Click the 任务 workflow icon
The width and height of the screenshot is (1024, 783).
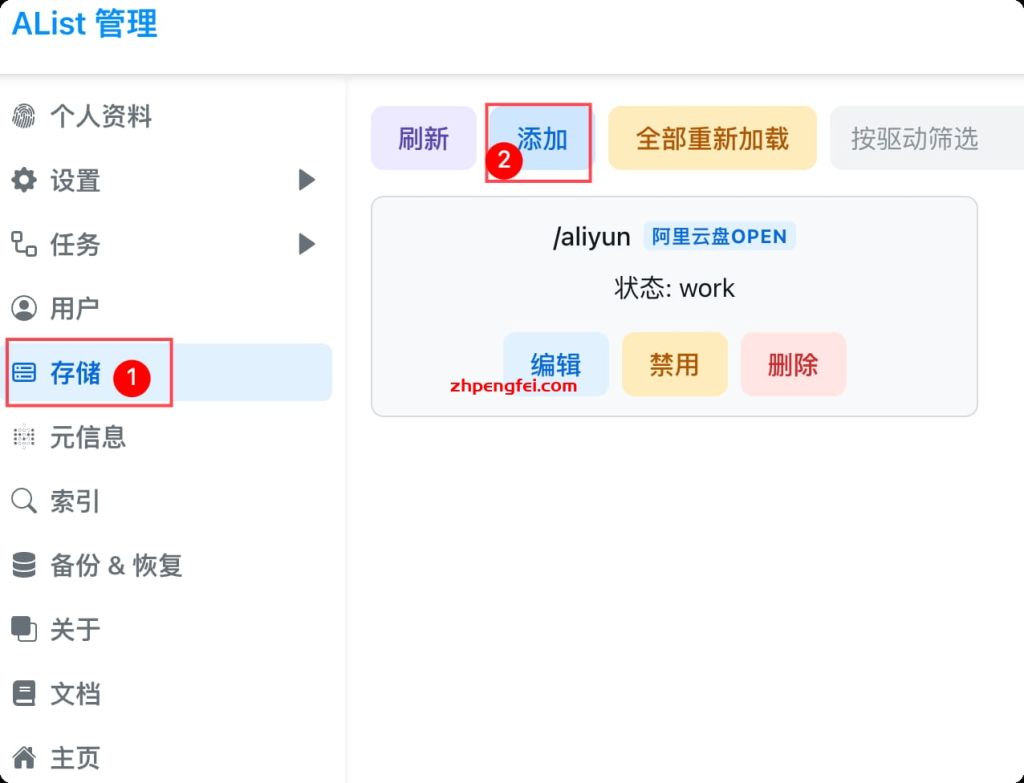[x=23, y=244]
